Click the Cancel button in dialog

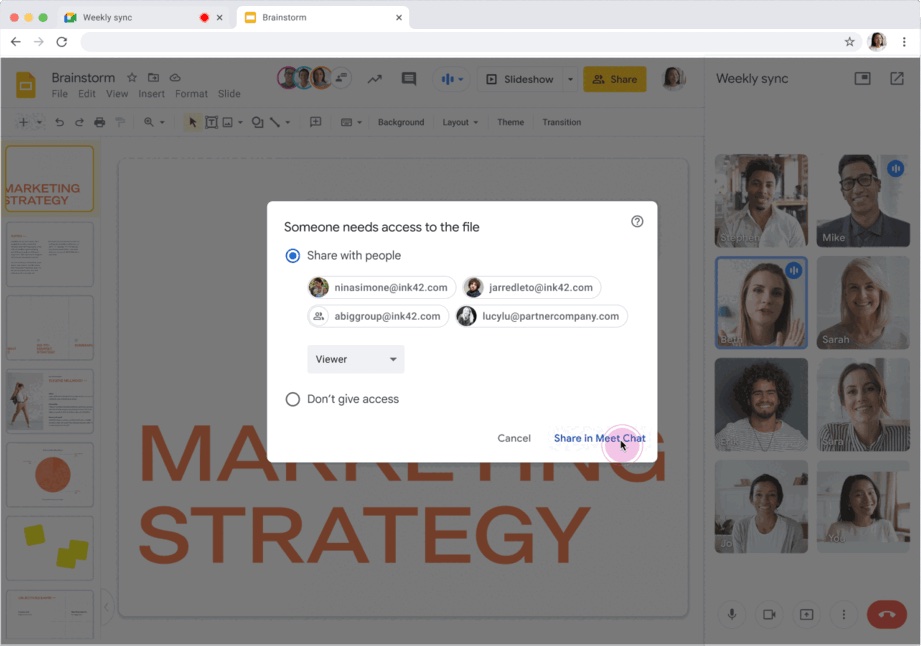click(x=514, y=438)
